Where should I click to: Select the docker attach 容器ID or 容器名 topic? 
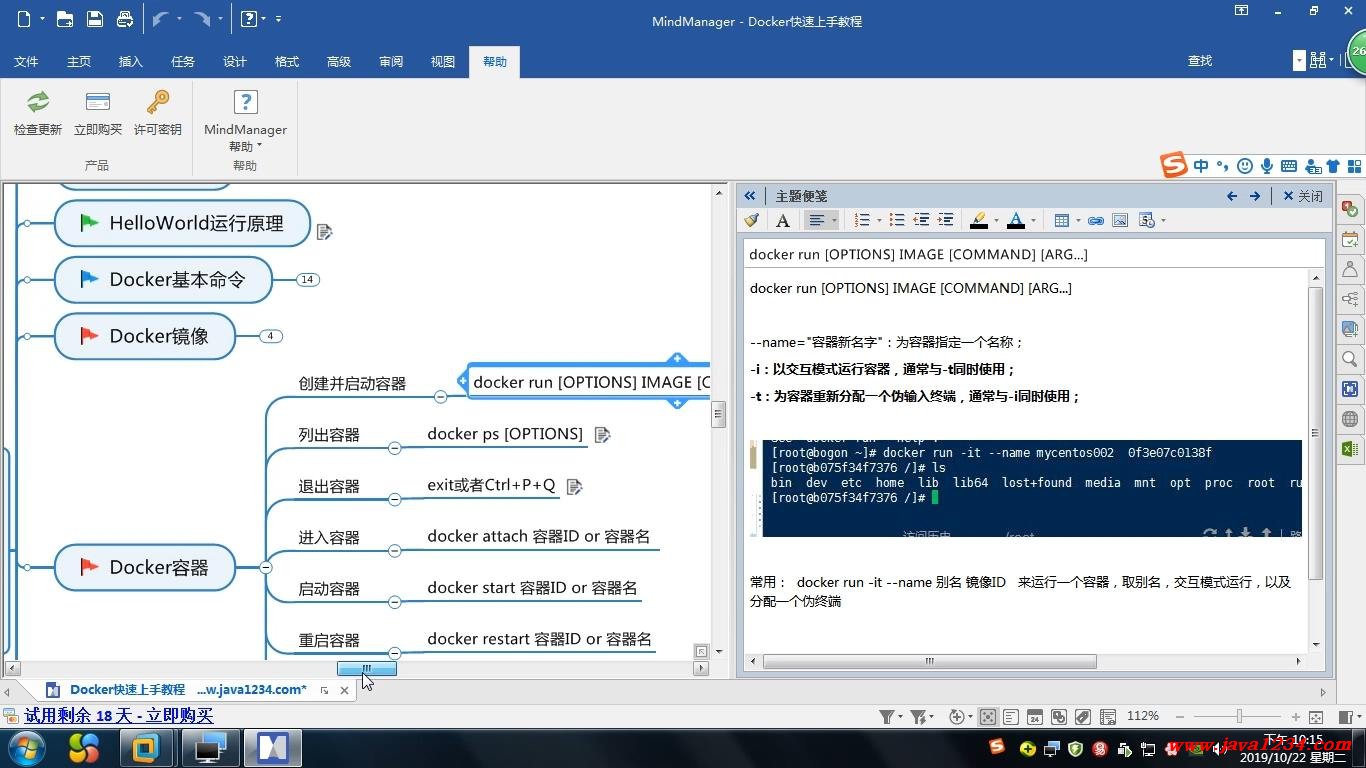(x=539, y=536)
